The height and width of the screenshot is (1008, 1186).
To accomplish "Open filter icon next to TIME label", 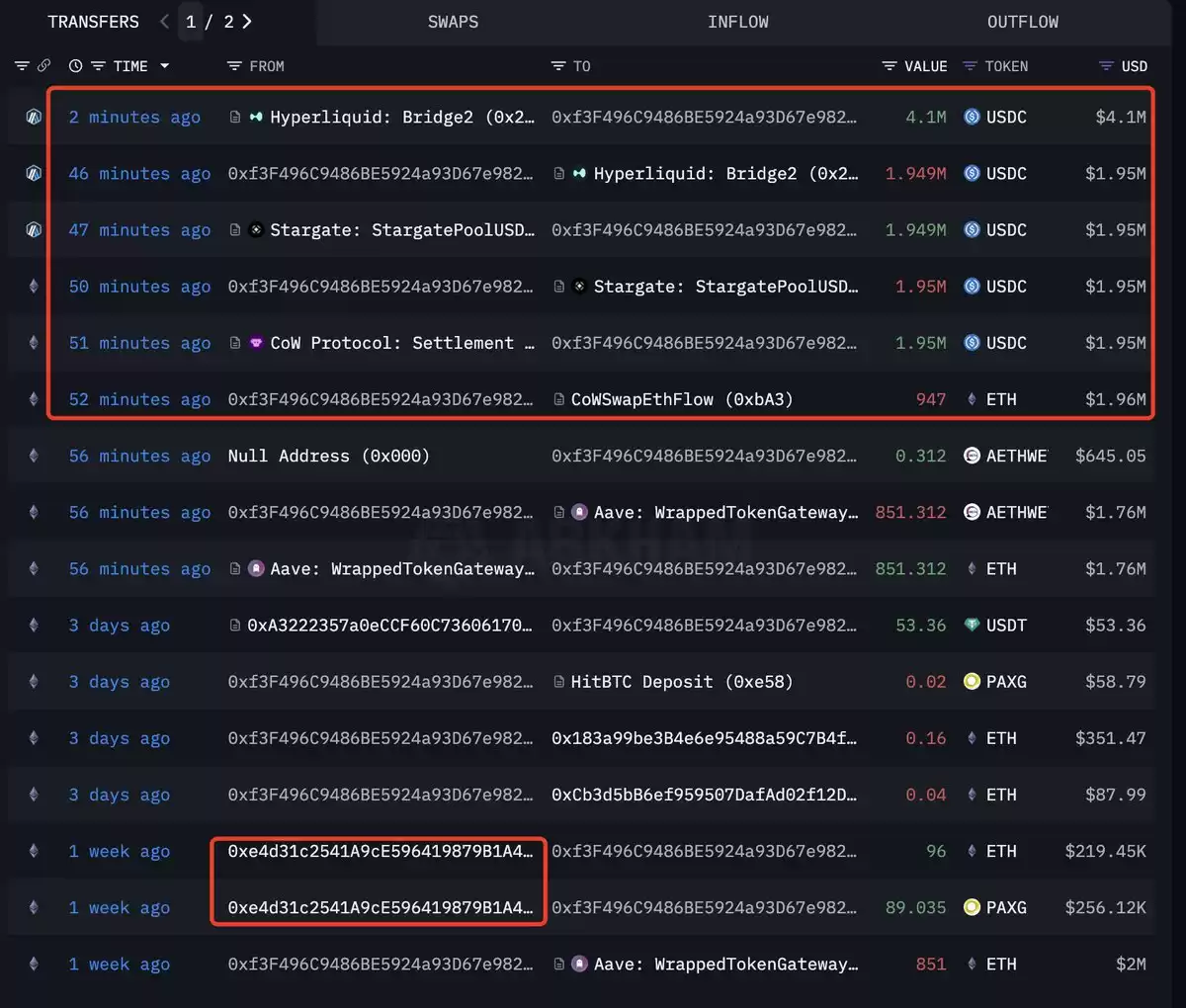I will click(x=98, y=66).
